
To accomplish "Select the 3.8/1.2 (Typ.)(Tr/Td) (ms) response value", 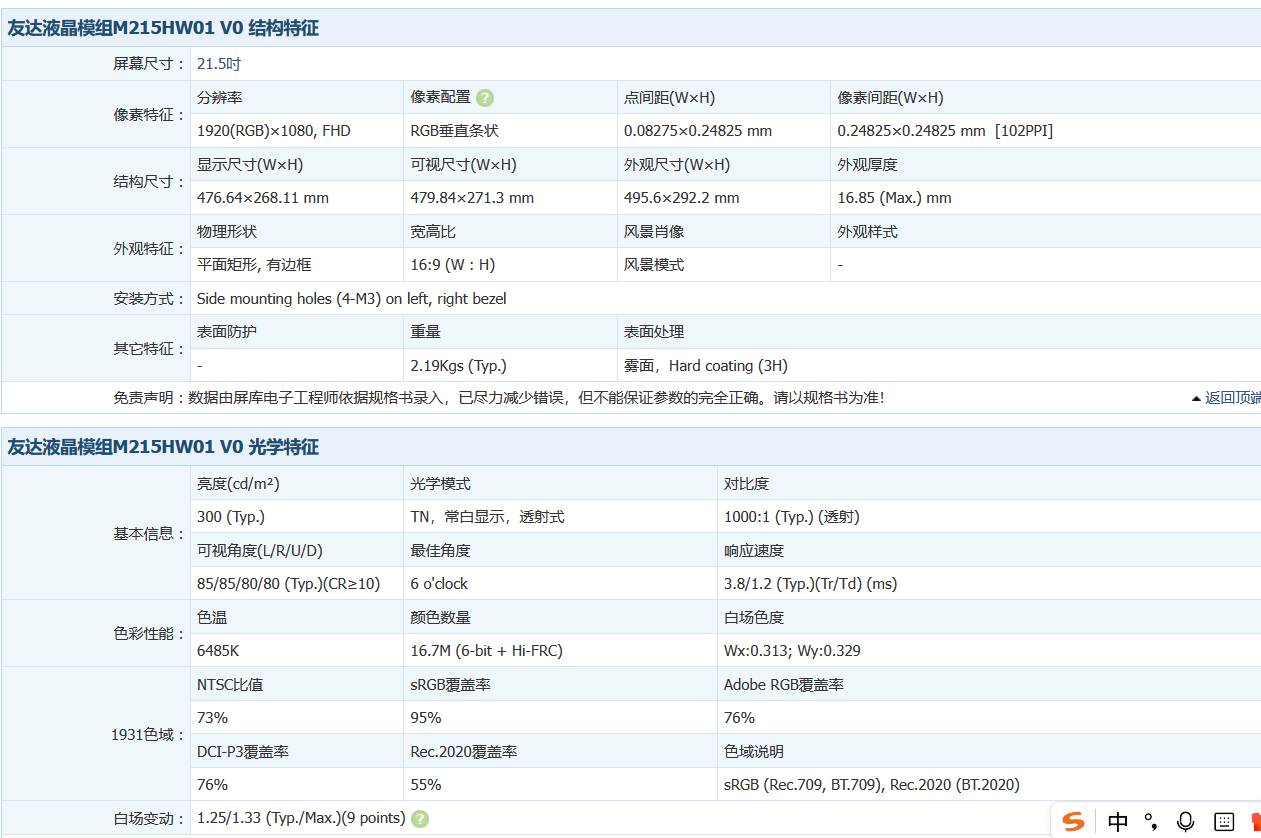I will (811, 584).
